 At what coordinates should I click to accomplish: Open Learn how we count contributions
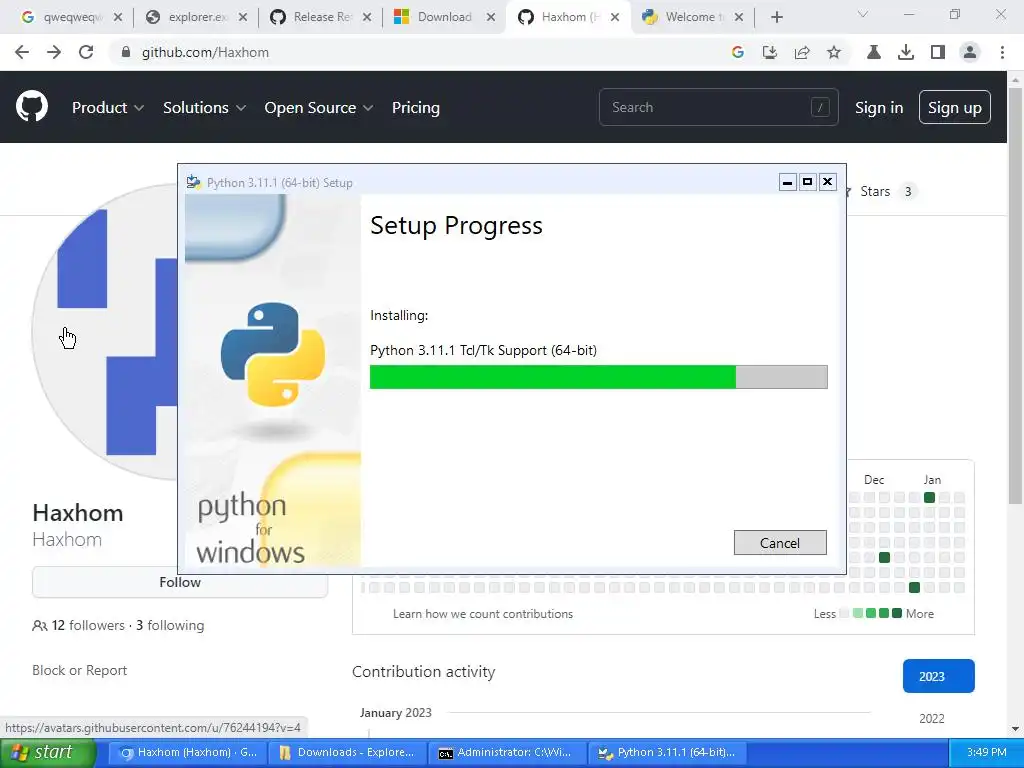[483, 614]
